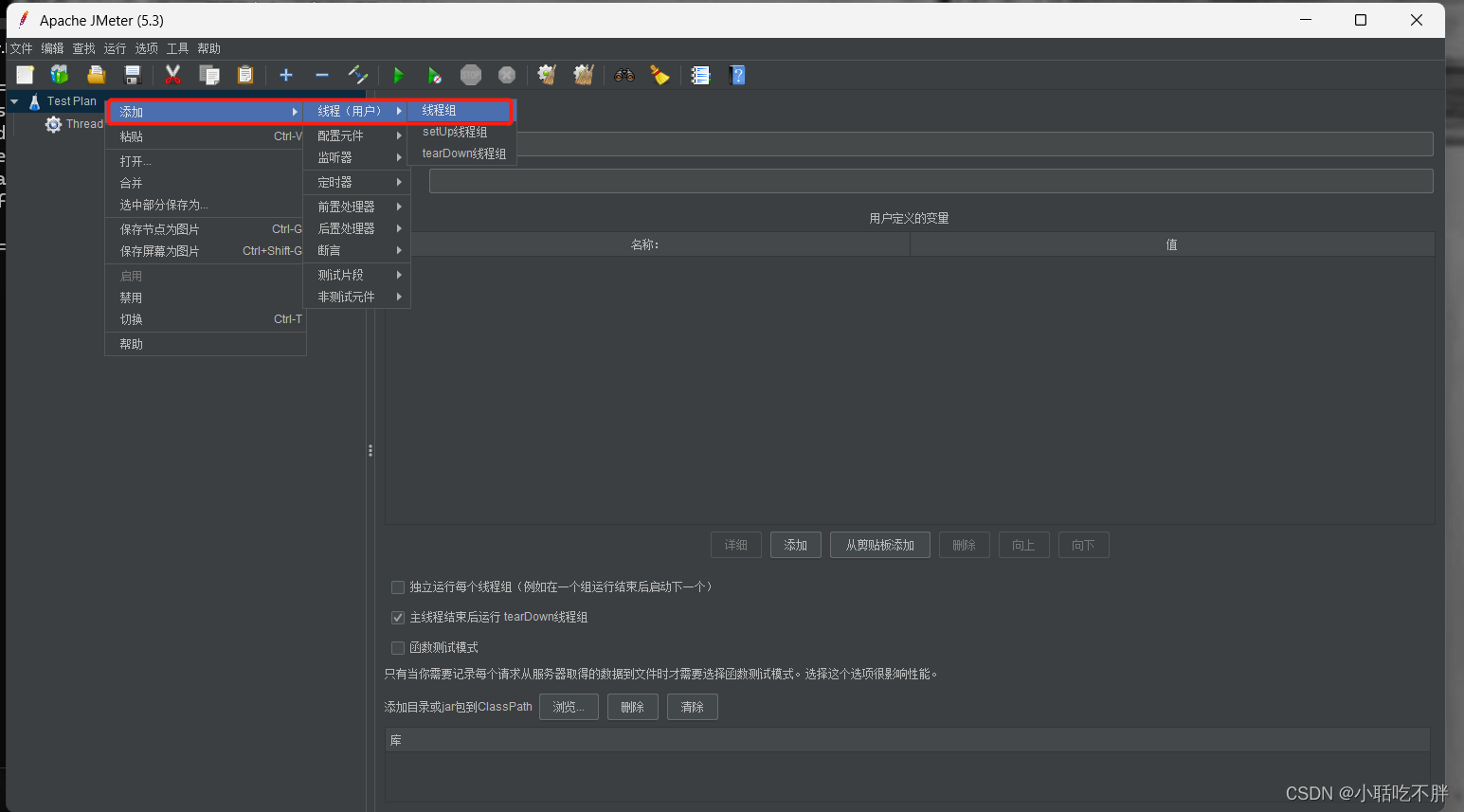
Task: Open the 运行 menu
Action: (x=115, y=48)
